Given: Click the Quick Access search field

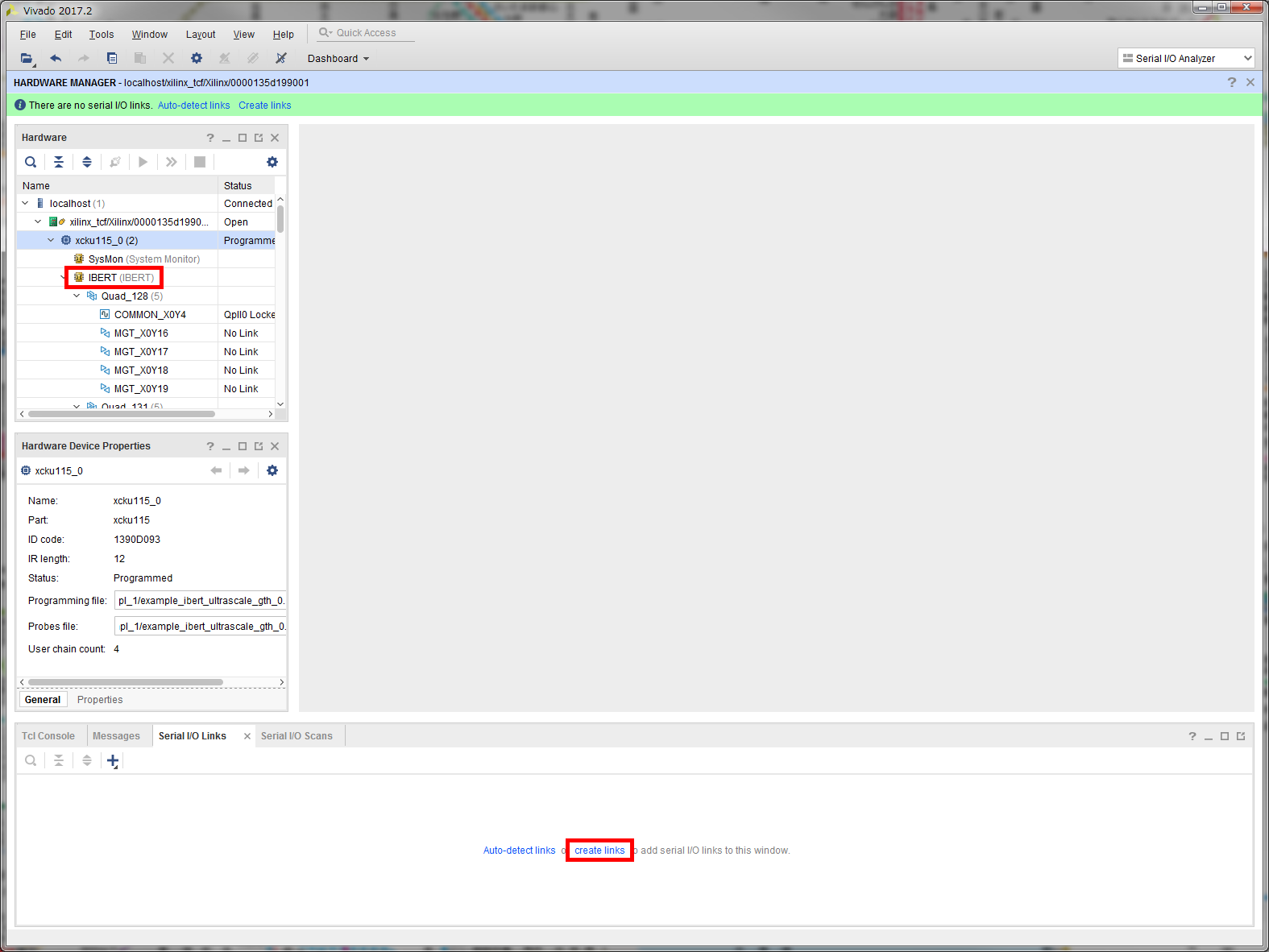Looking at the screenshot, I should pos(366,33).
